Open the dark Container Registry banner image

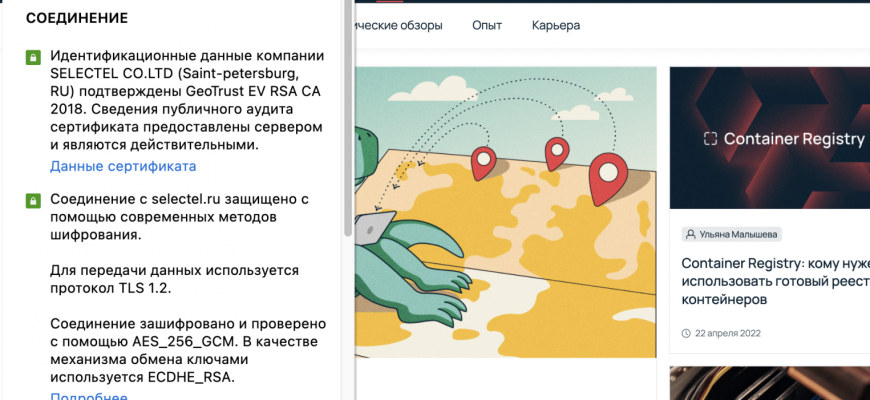coord(769,137)
